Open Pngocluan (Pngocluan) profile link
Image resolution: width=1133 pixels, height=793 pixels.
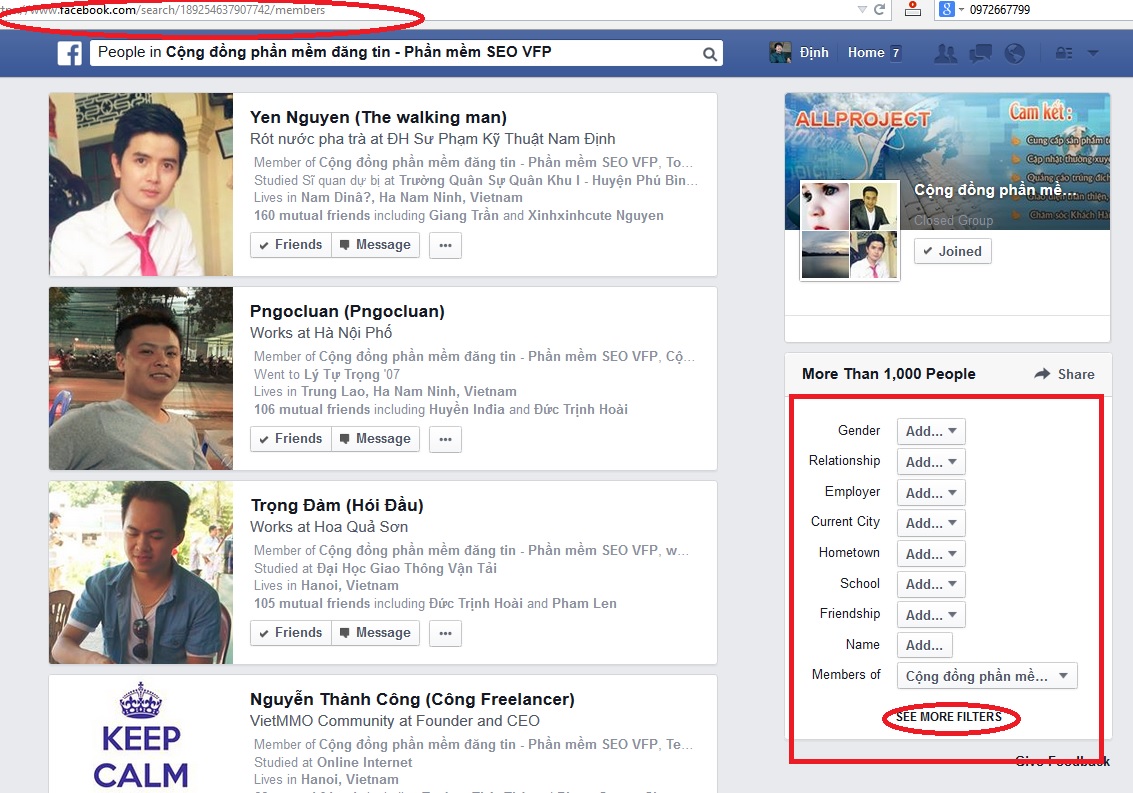pos(347,312)
